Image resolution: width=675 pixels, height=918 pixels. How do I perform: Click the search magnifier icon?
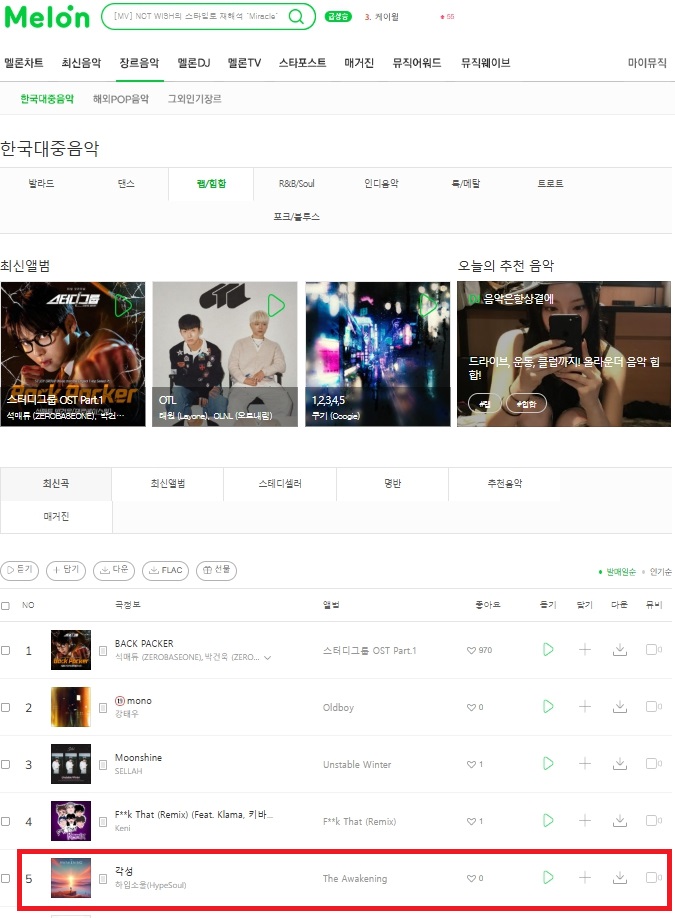click(297, 16)
